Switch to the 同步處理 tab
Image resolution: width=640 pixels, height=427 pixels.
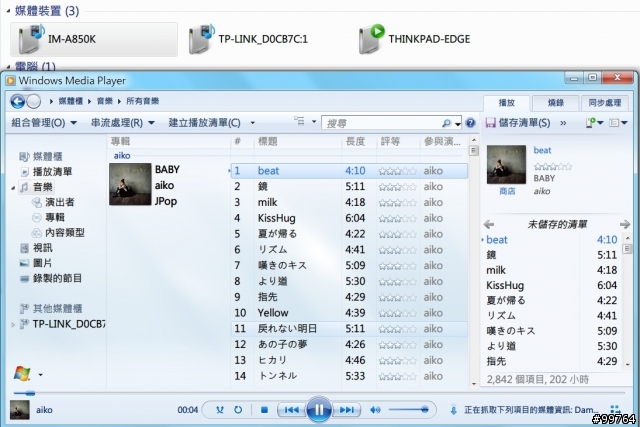(604, 103)
